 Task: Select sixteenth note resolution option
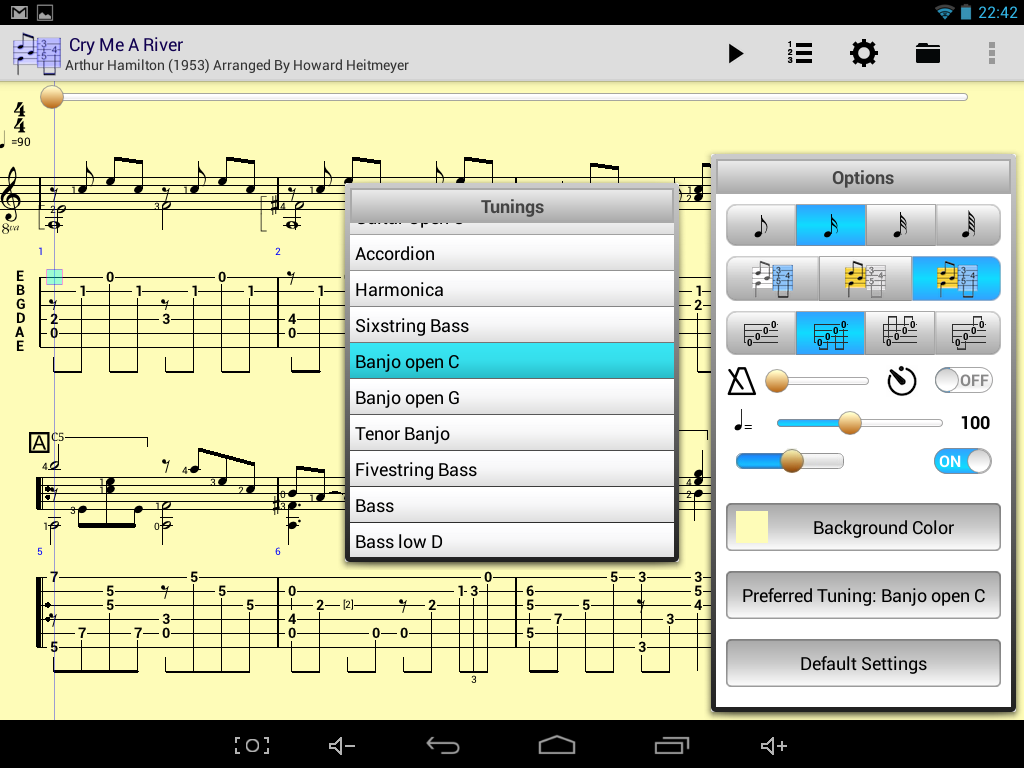click(831, 225)
